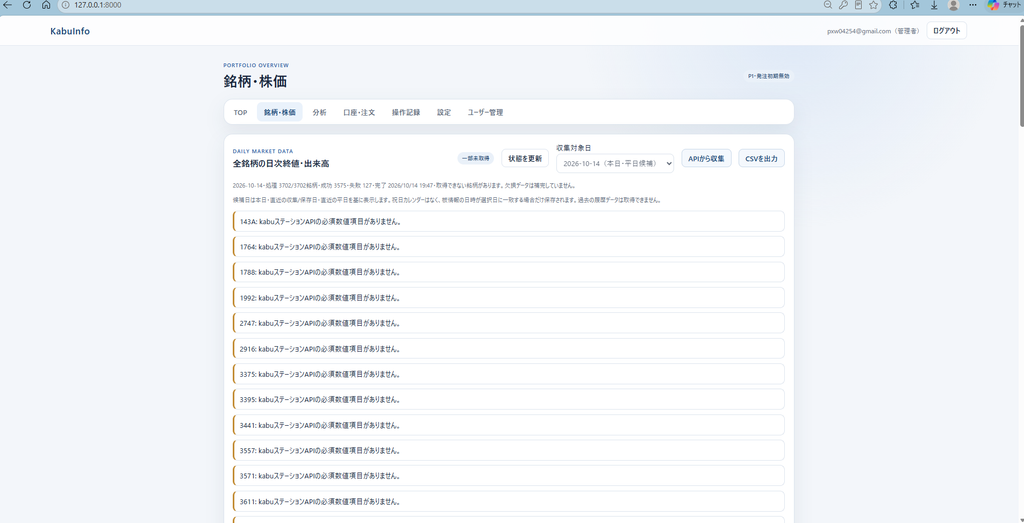The height and width of the screenshot is (523, 1024).
Task: Open the browser home page icon
Action: coord(46,5)
